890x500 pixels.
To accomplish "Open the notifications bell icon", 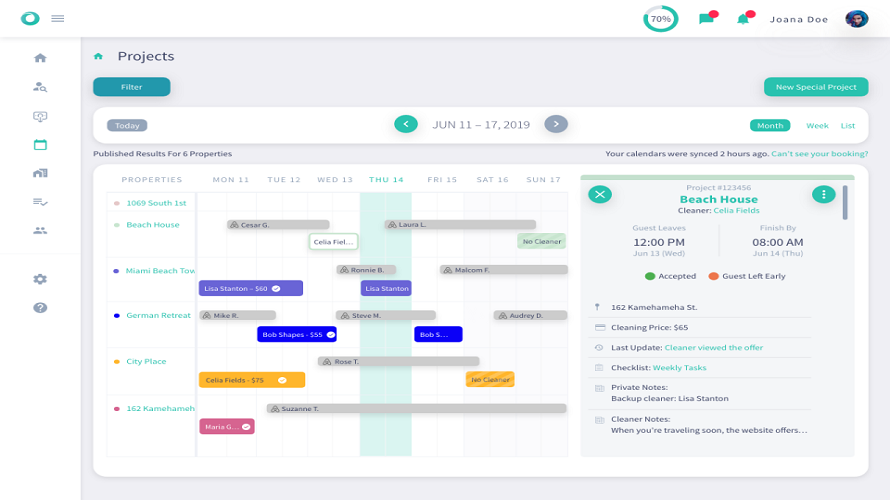I will pos(745,18).
